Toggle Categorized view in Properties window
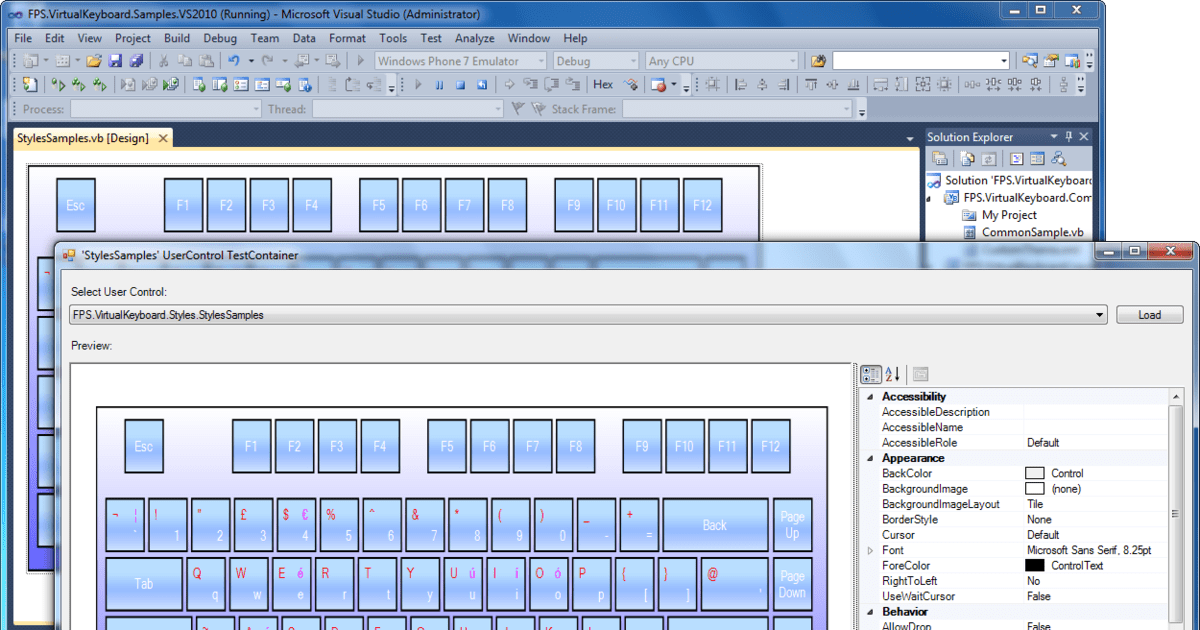The height and width of the screenshot is (630, 1200). [869, 374]
